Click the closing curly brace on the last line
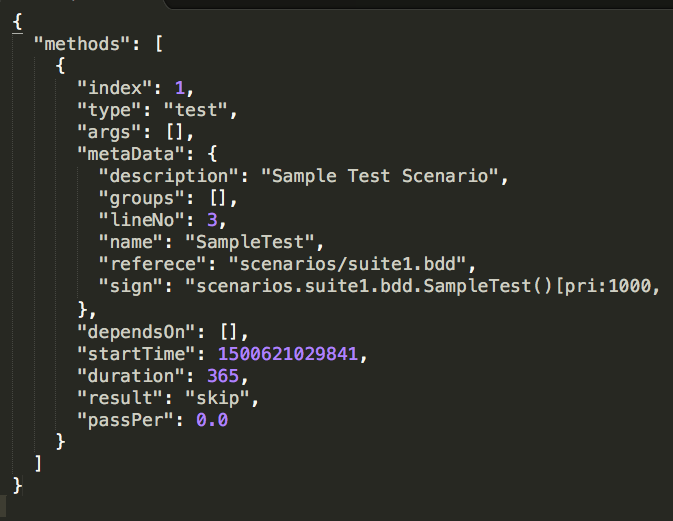The image size is (673, 521). (x=17, y=485)
